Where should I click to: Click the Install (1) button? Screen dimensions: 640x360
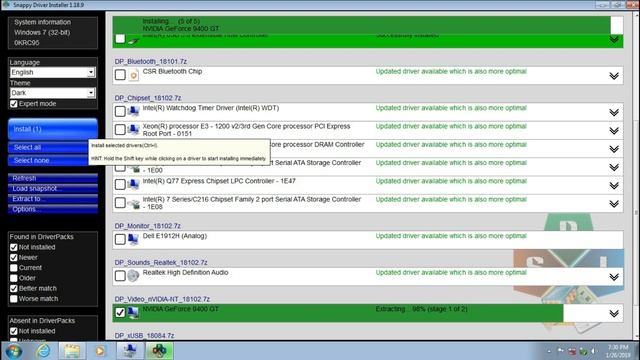[53, 129]
